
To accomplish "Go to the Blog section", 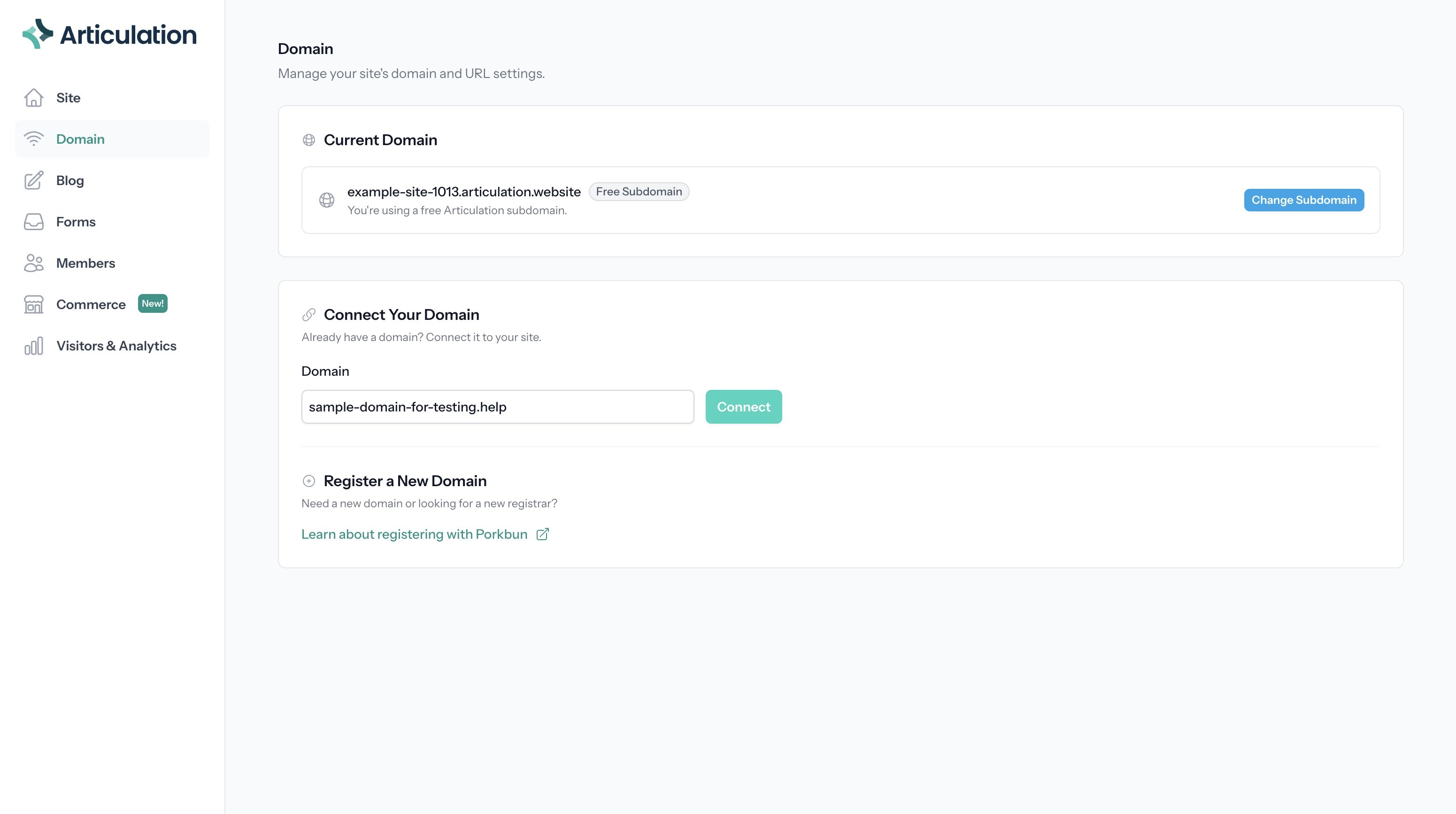I will pos(70,180).
